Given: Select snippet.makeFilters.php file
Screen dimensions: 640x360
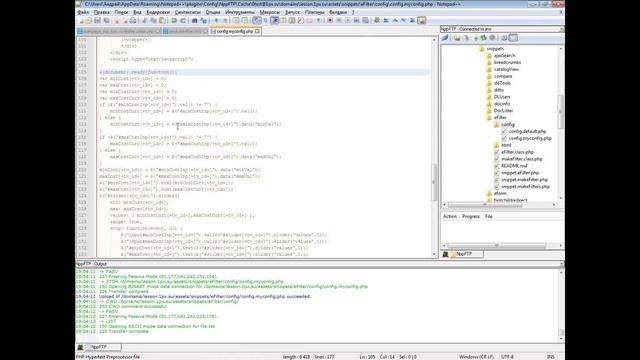Looking at the screenshot, I should coord(525,187).
